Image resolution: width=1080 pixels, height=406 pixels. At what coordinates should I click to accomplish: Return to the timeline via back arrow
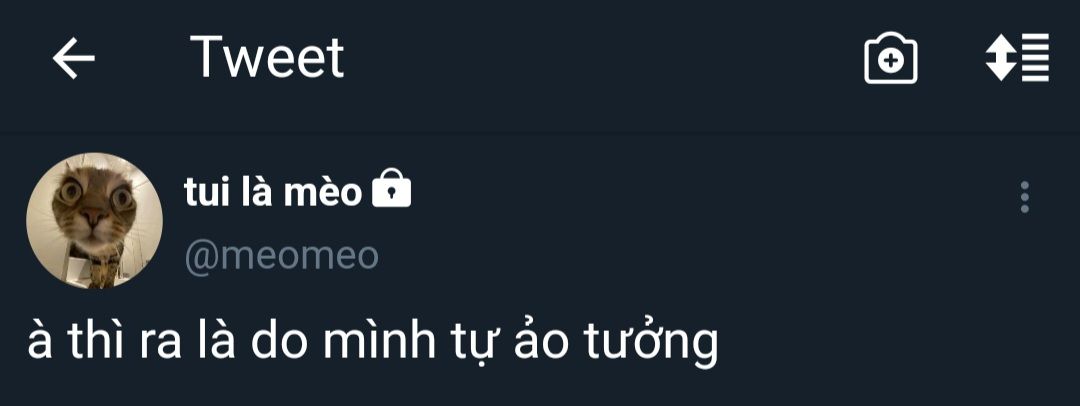pyautogui.click(x=74, y=59)
